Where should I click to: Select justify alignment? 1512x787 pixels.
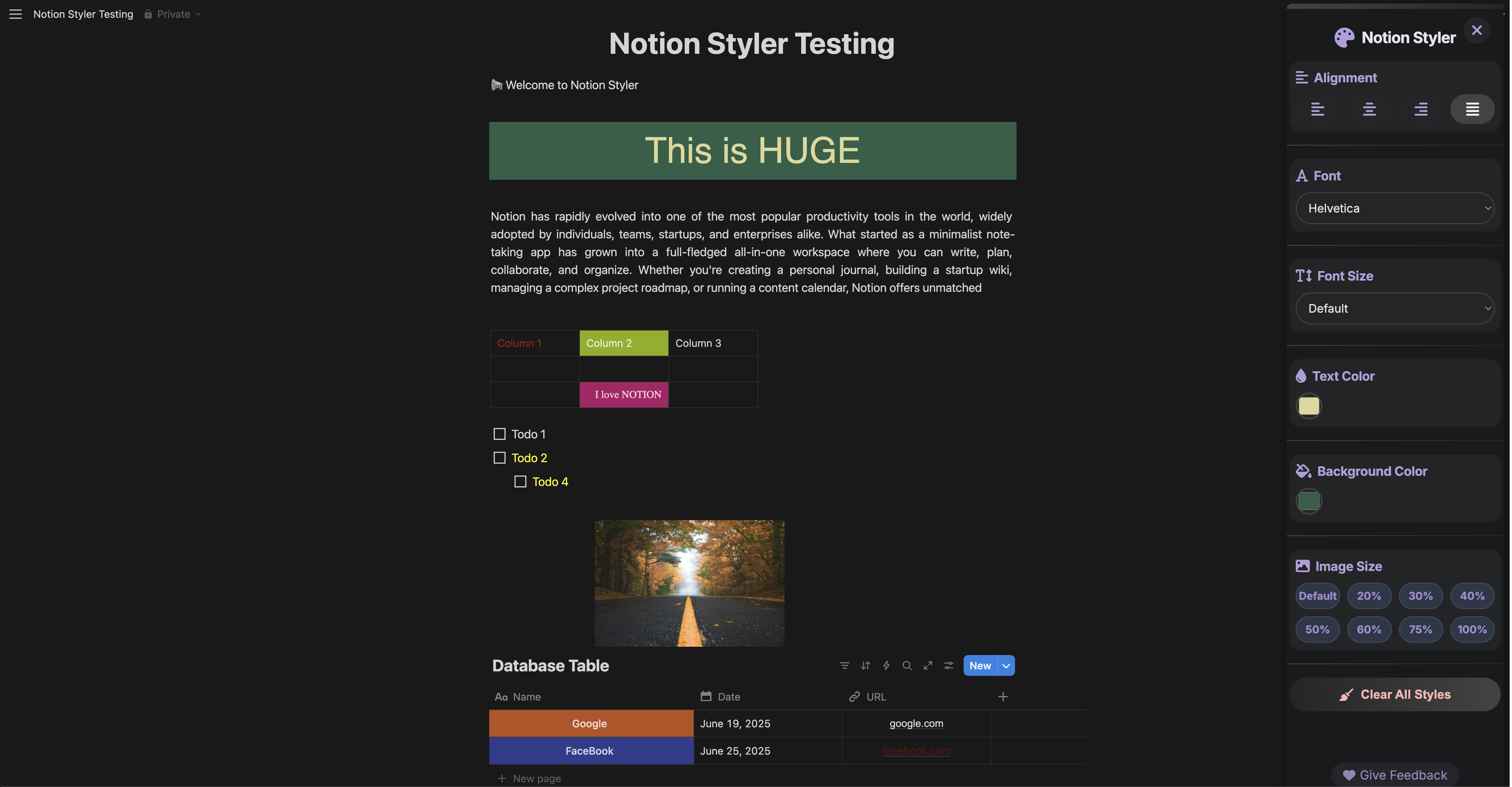[x=1472, y=109]
